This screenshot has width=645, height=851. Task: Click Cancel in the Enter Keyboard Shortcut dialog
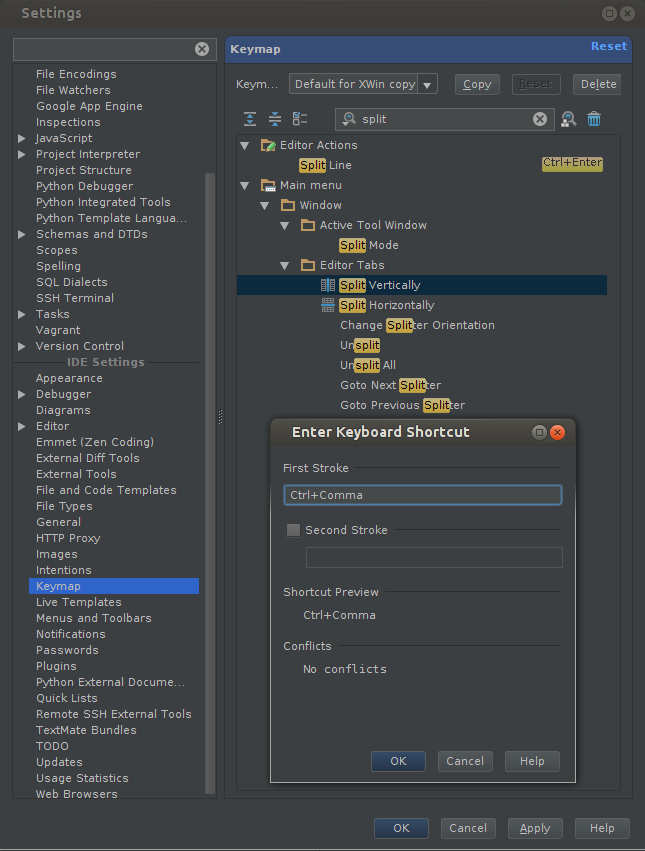pyautogui.click(x=465, y=761)
